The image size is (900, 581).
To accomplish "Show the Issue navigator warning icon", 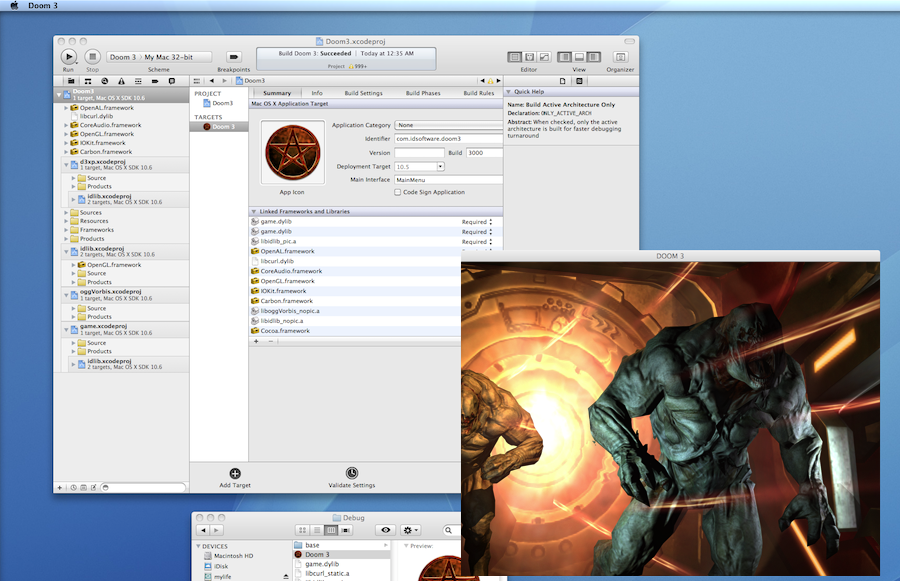I will pyautogui.click(x=121, y=81).
